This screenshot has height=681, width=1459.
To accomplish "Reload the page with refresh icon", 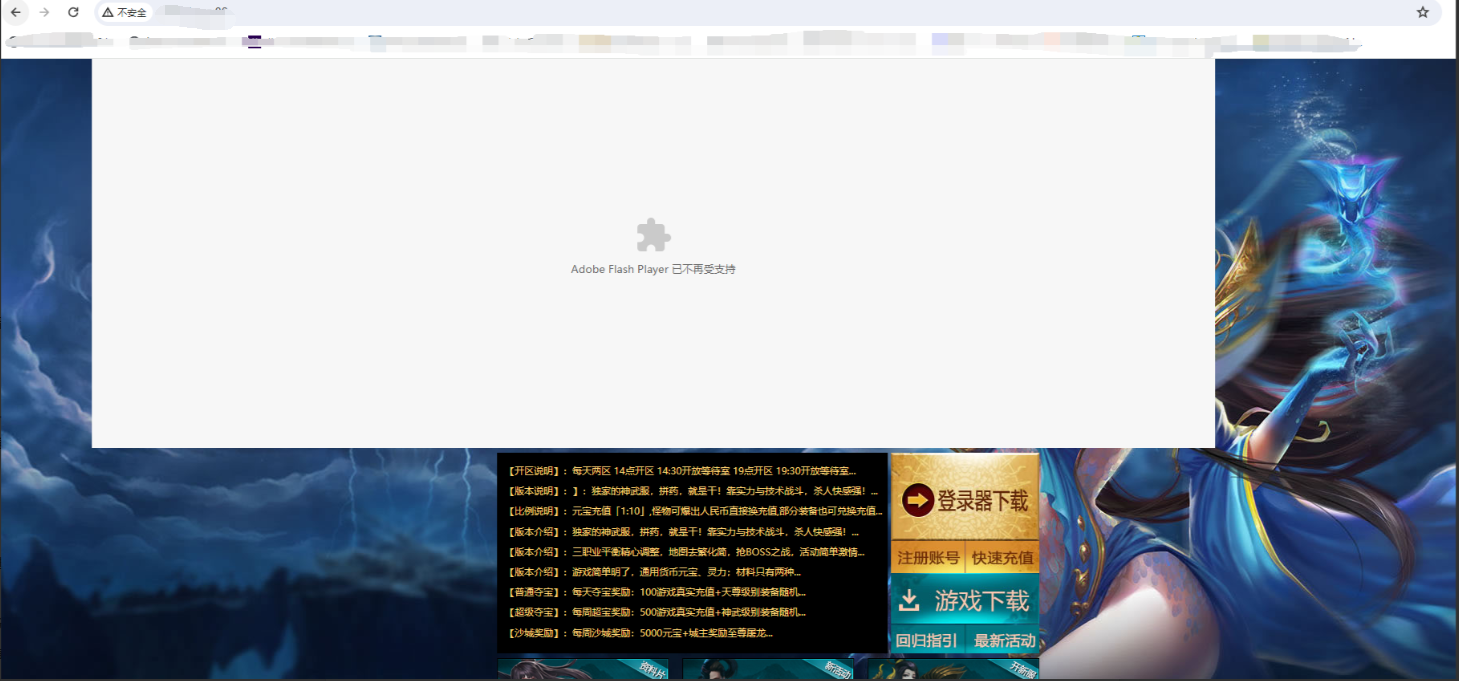I will [73, 12].
